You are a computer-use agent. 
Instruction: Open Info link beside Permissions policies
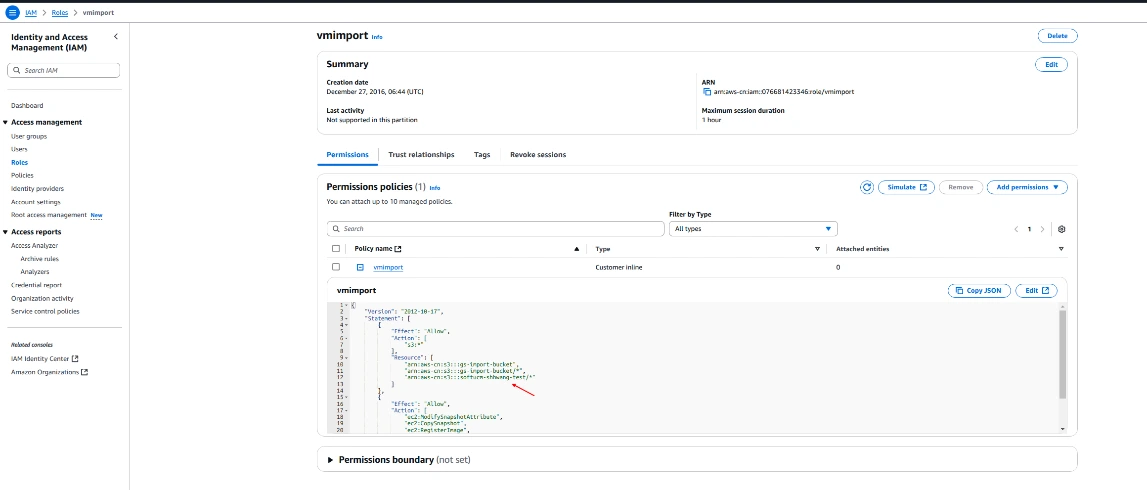tap(435, 188)
